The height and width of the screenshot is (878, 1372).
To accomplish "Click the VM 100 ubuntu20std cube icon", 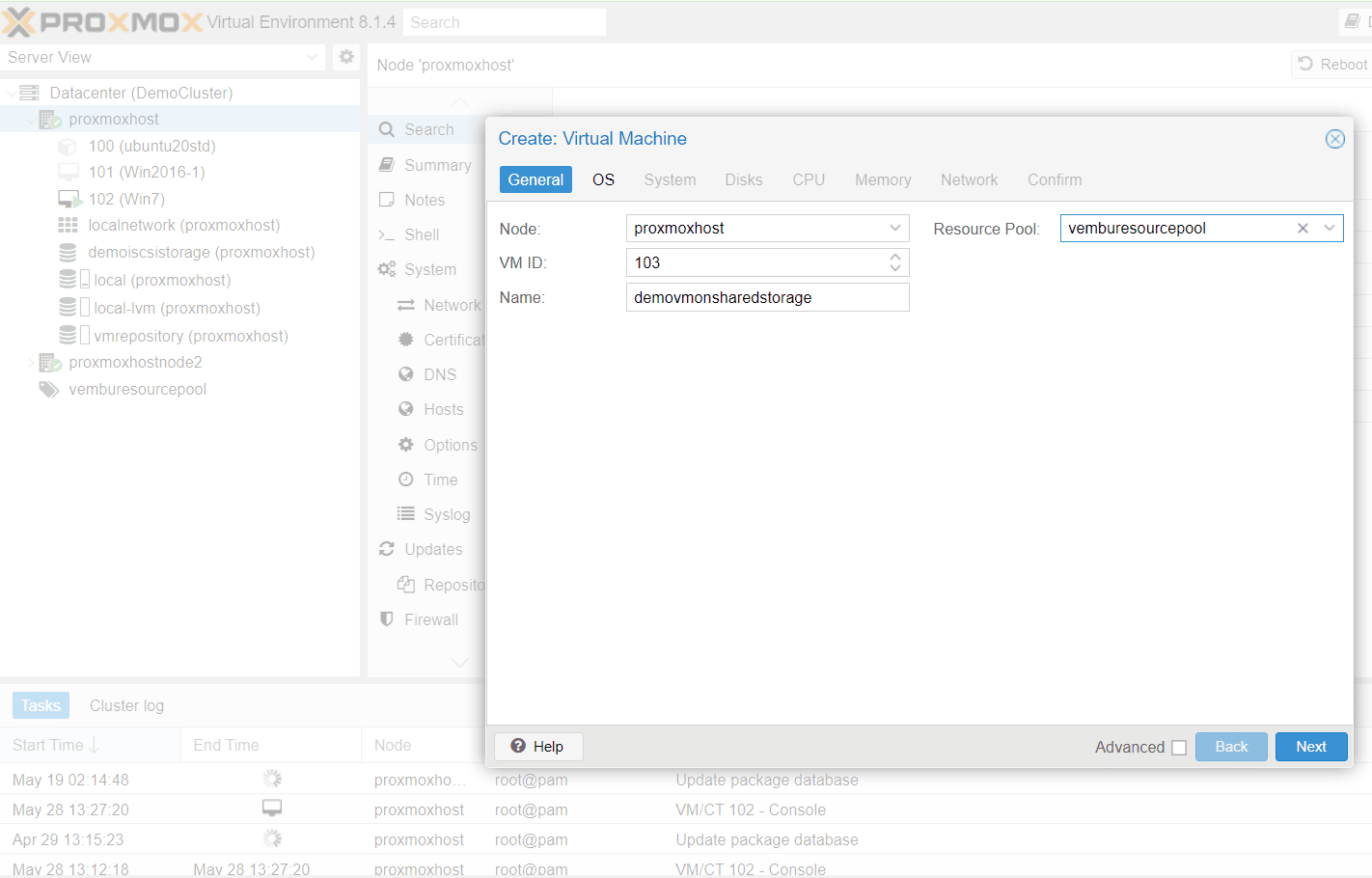I will (x=68, y=147).
